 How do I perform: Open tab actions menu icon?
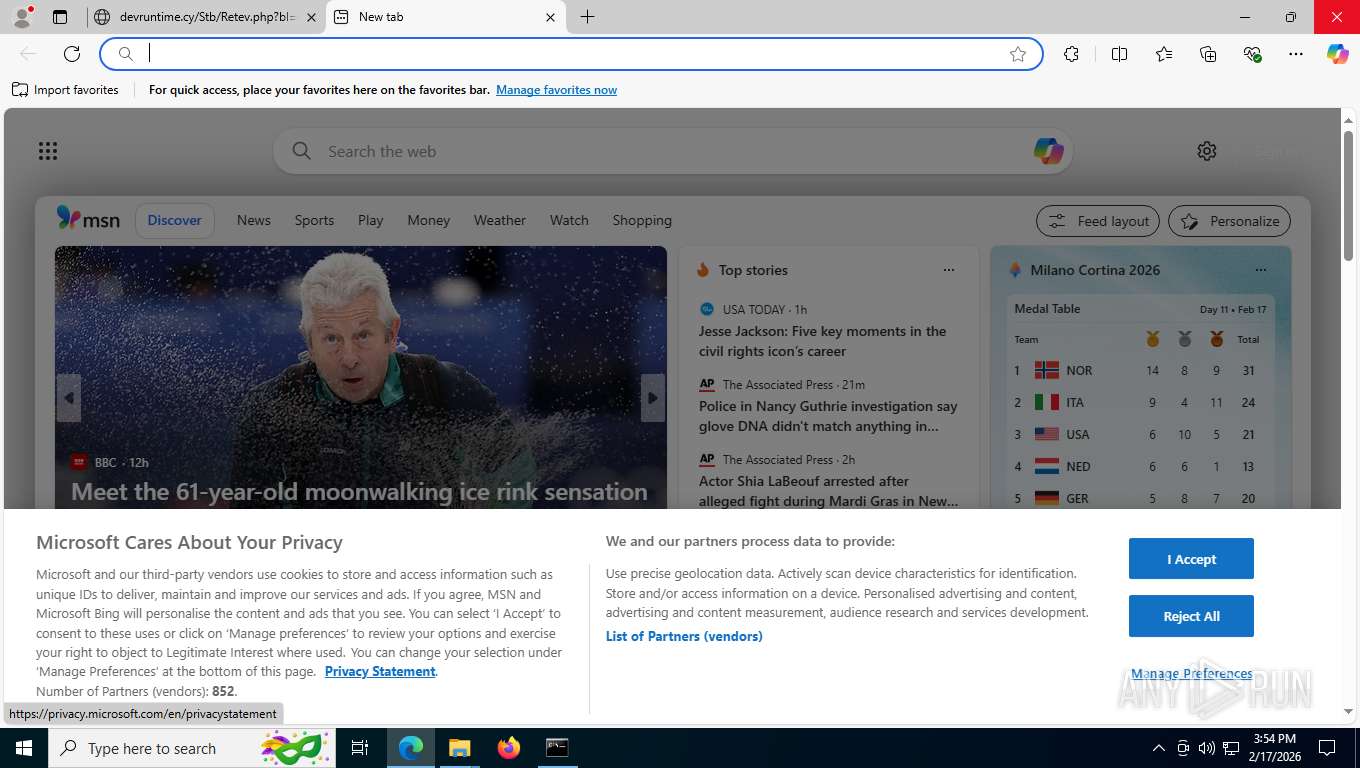coord(60,17)
